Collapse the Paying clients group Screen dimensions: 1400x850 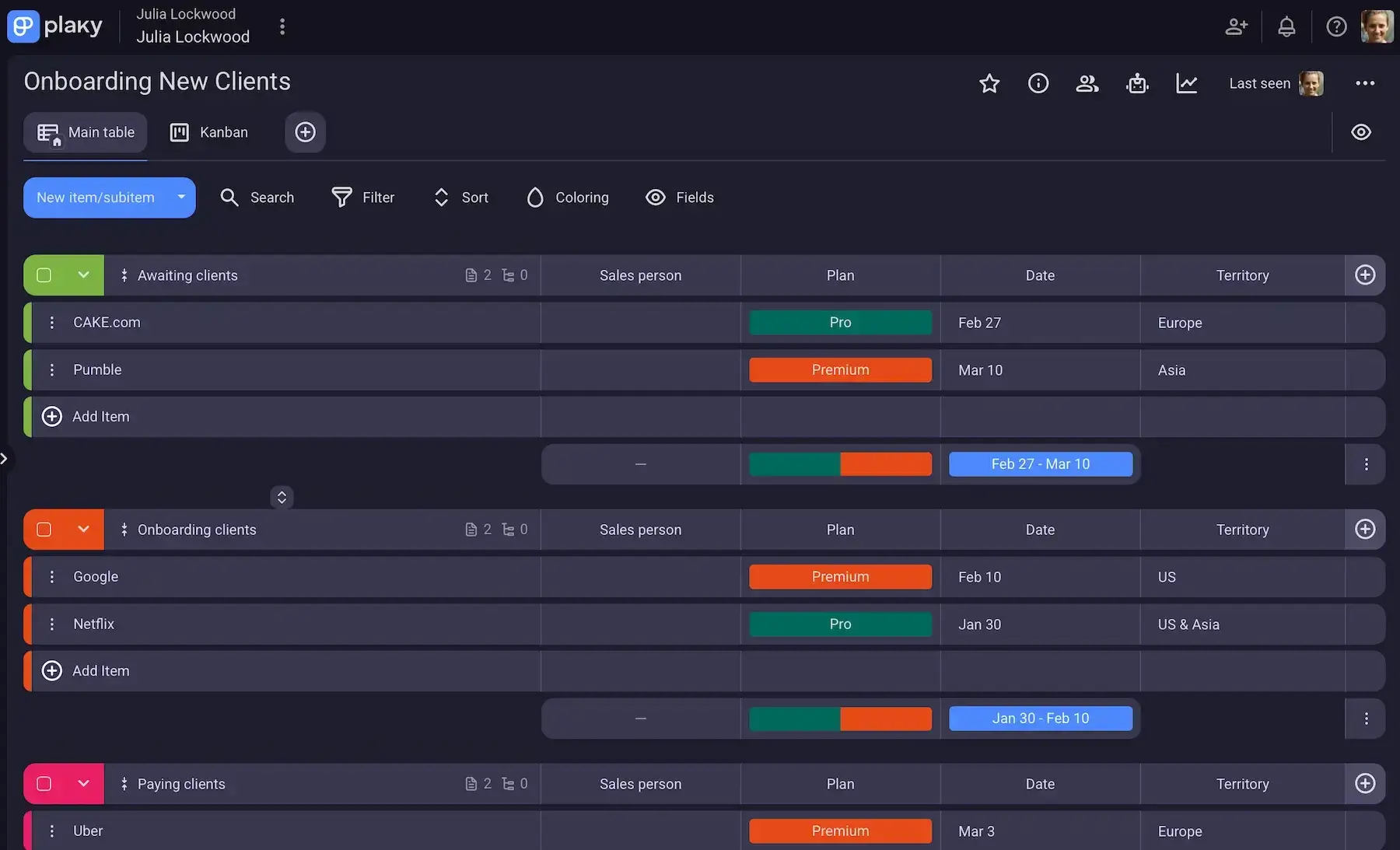coord(83,783)
